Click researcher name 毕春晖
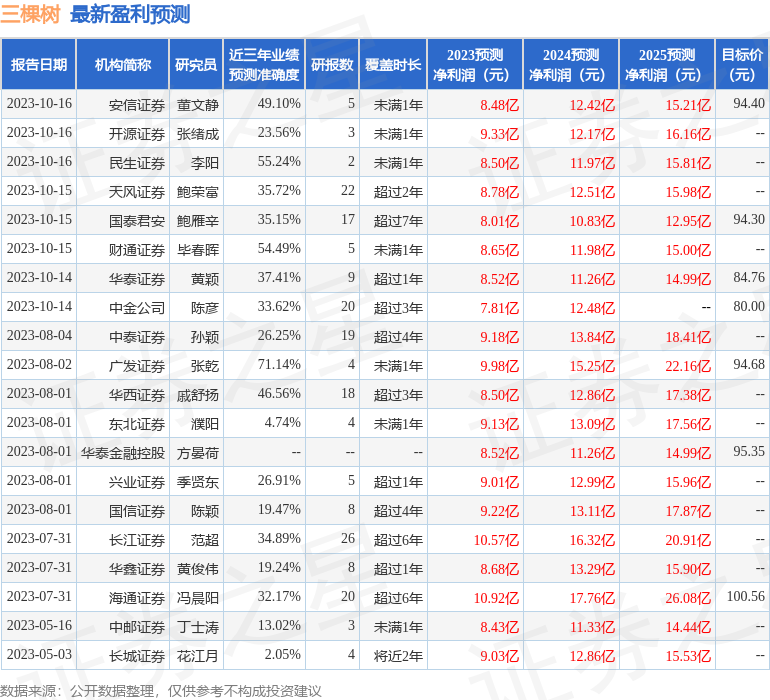Viewport: 770px width, 700px height. tap(198, 250)
